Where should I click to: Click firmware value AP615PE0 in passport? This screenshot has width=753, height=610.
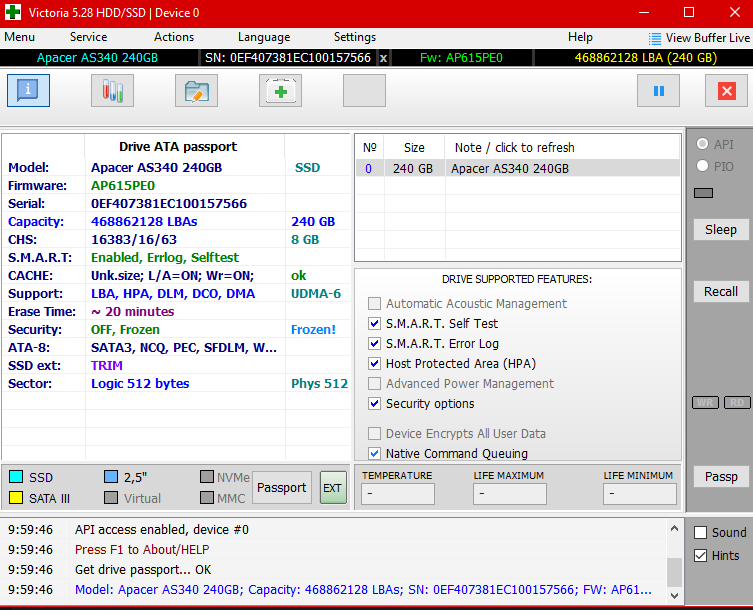click(123, 185)
